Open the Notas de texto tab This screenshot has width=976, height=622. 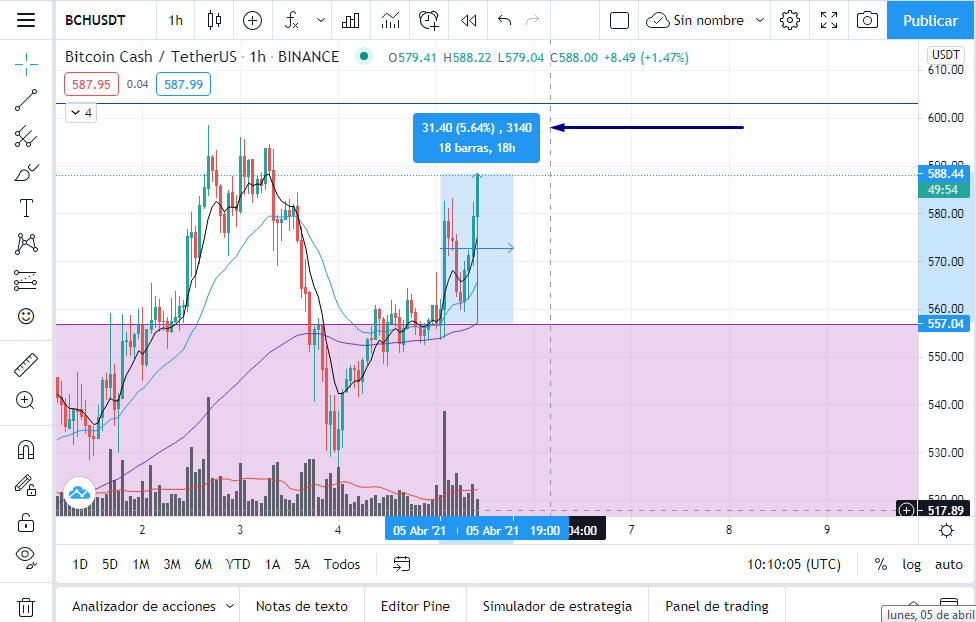(302, 606)
